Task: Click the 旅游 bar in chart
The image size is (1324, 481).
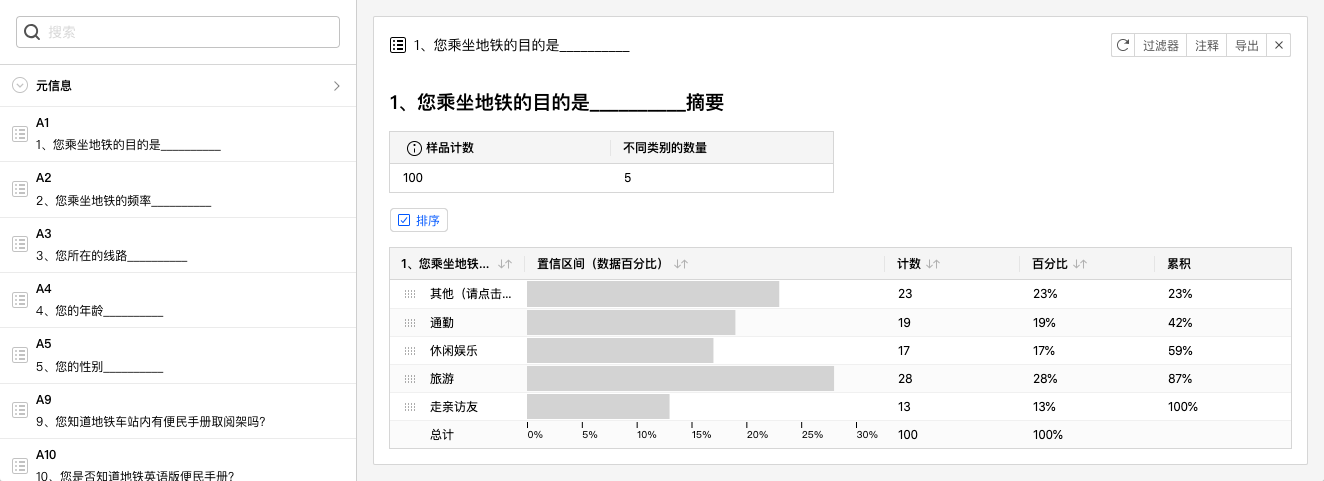Action: coord(680,379)
